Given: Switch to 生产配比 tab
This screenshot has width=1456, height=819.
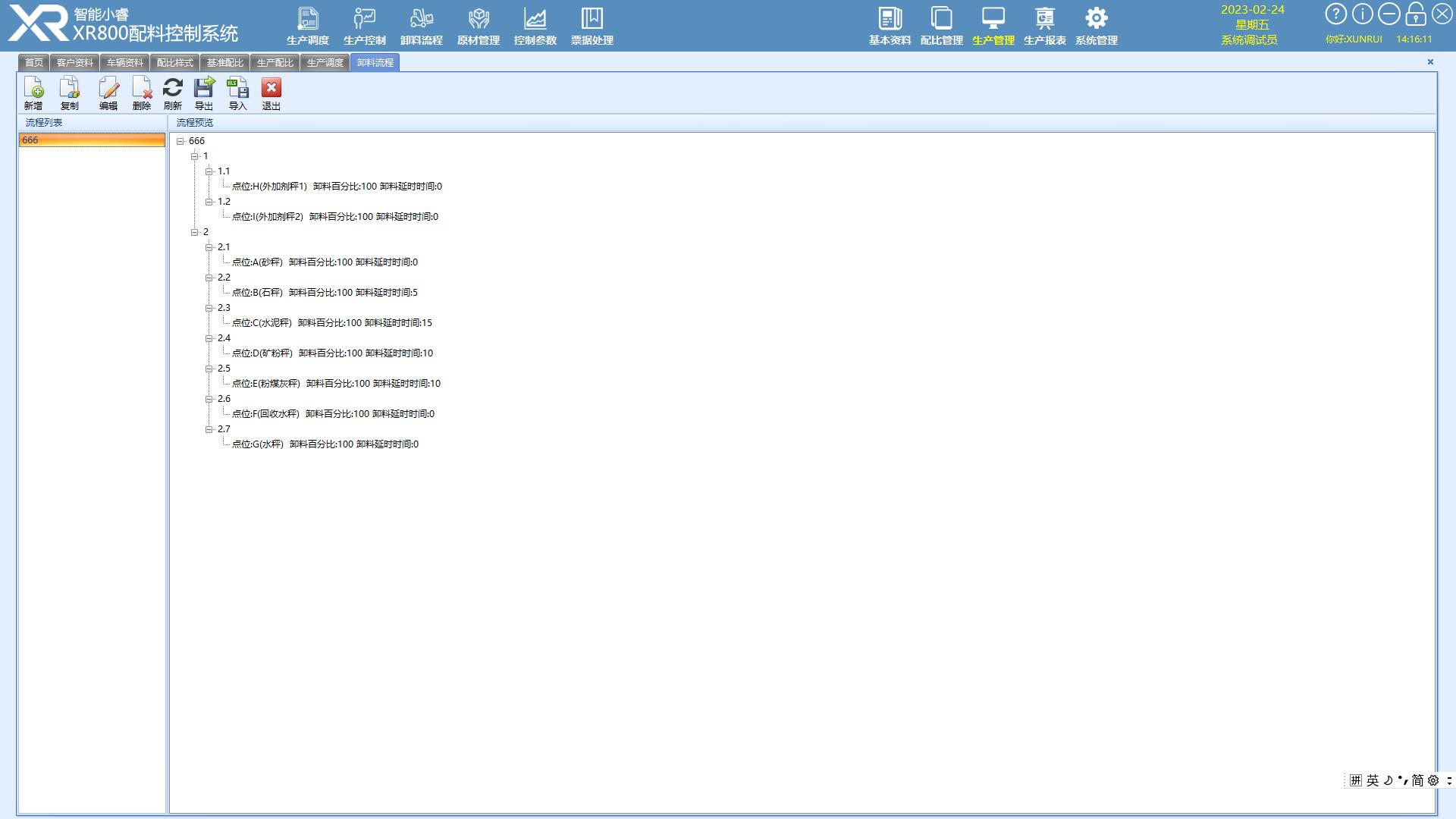Looking at the screenshot, I should [275, 63].
